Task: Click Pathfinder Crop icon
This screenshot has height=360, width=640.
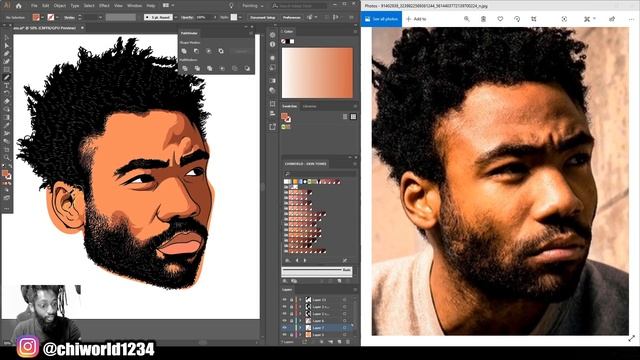Action: point(222,69)
